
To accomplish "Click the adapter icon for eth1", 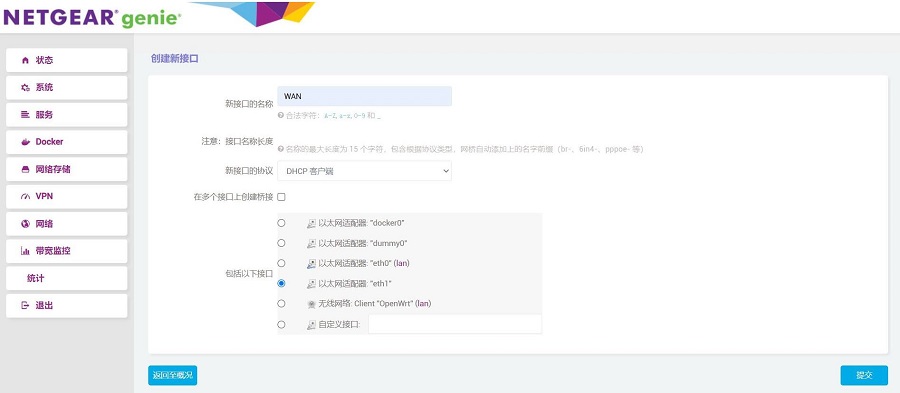I will point(311,283).
